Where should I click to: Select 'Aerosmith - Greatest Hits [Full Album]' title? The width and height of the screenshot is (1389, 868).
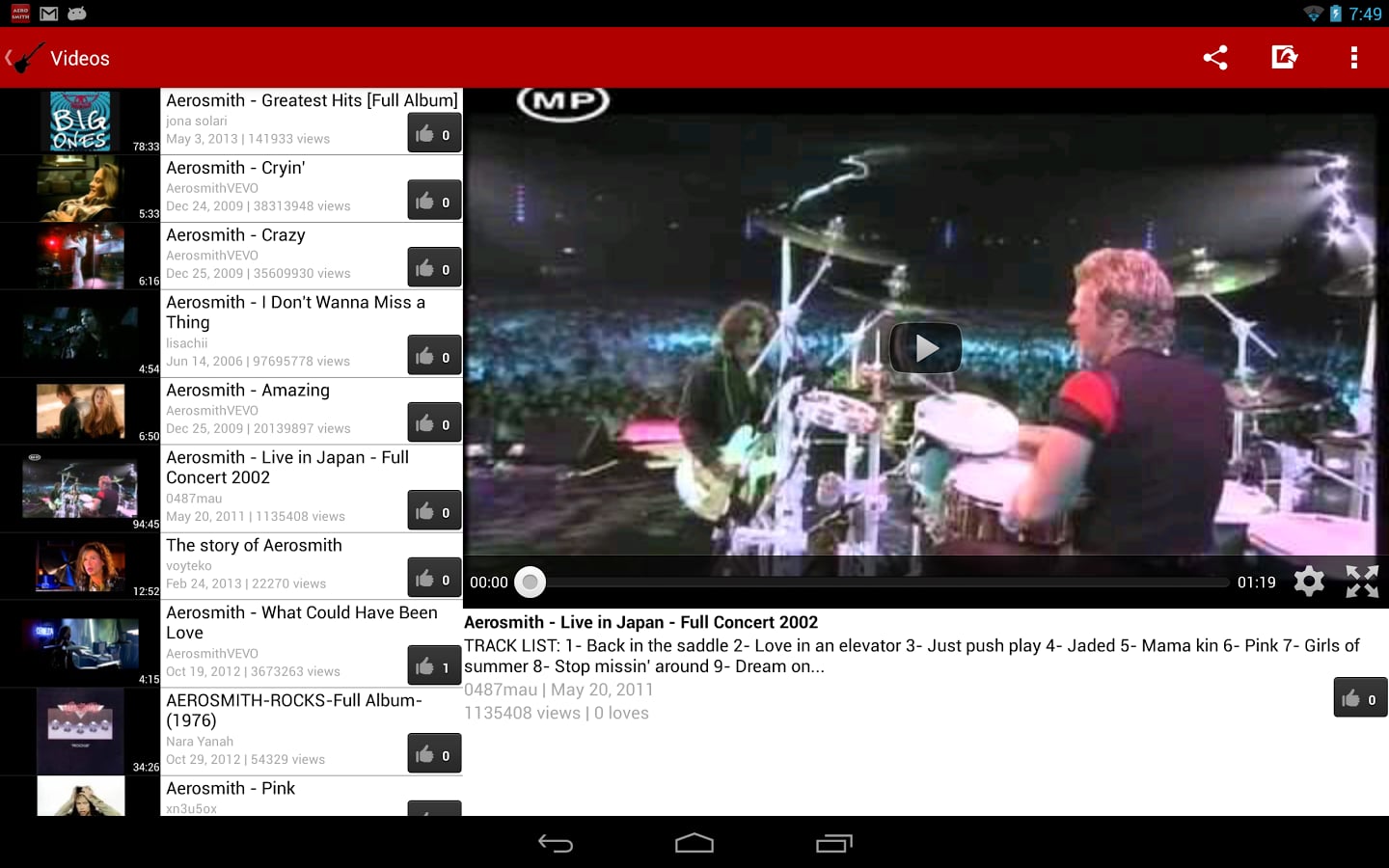(312, 100)
